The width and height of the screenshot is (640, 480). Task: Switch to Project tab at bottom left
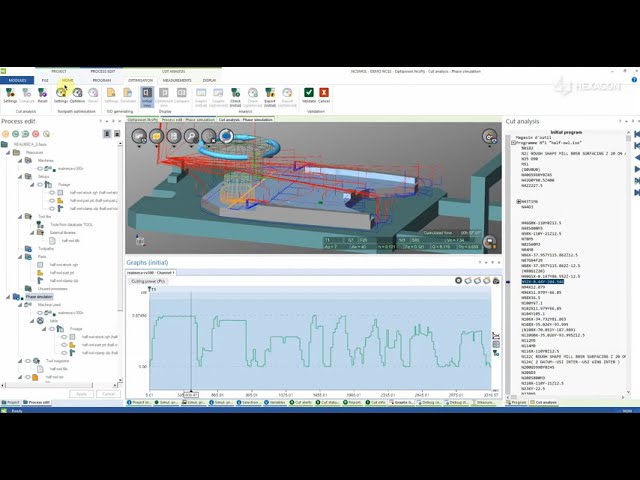(11, 402)
